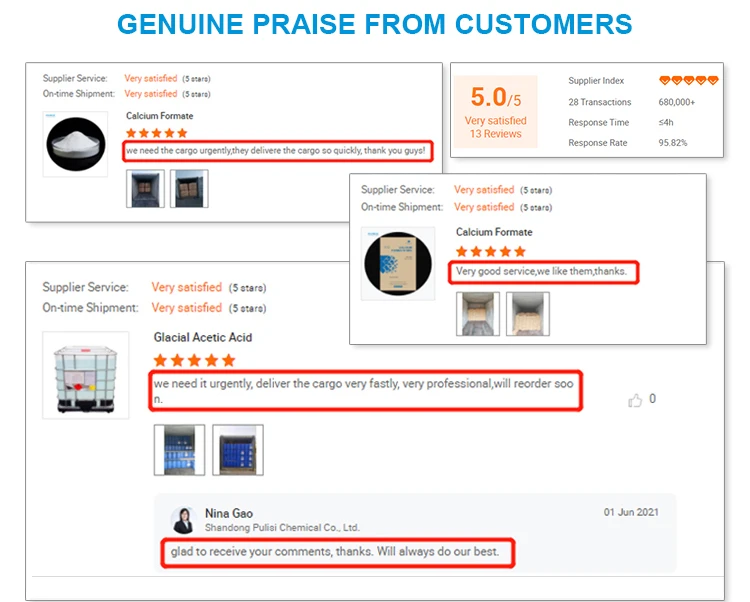This screenshot has width=750, height=602.
Task: Open the Glacial Acetic Acid product title
Action: click(x=203, y=338)
